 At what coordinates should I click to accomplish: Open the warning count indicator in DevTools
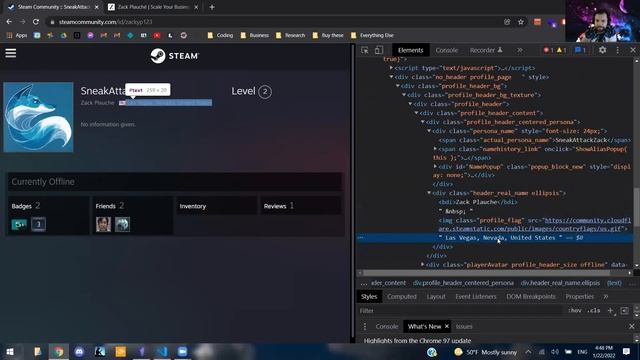click(x=561, y=50)
